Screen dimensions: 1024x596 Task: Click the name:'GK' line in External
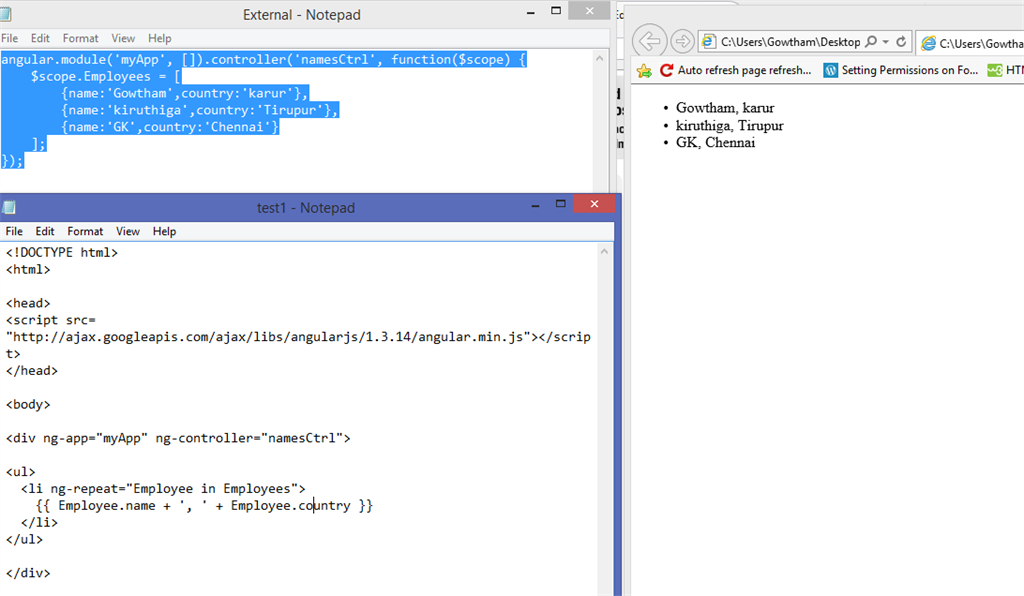coord(170,127)
